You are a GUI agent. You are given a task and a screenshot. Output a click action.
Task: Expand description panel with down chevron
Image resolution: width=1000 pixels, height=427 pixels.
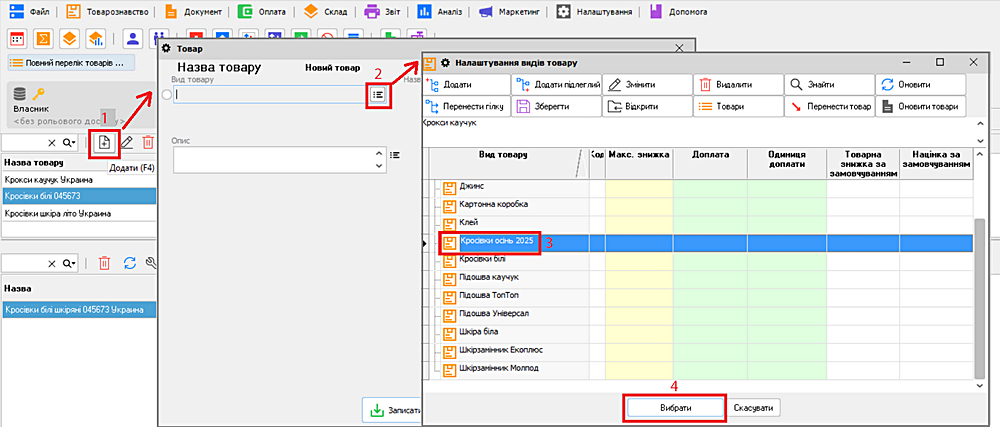click(x=379, y=165)
